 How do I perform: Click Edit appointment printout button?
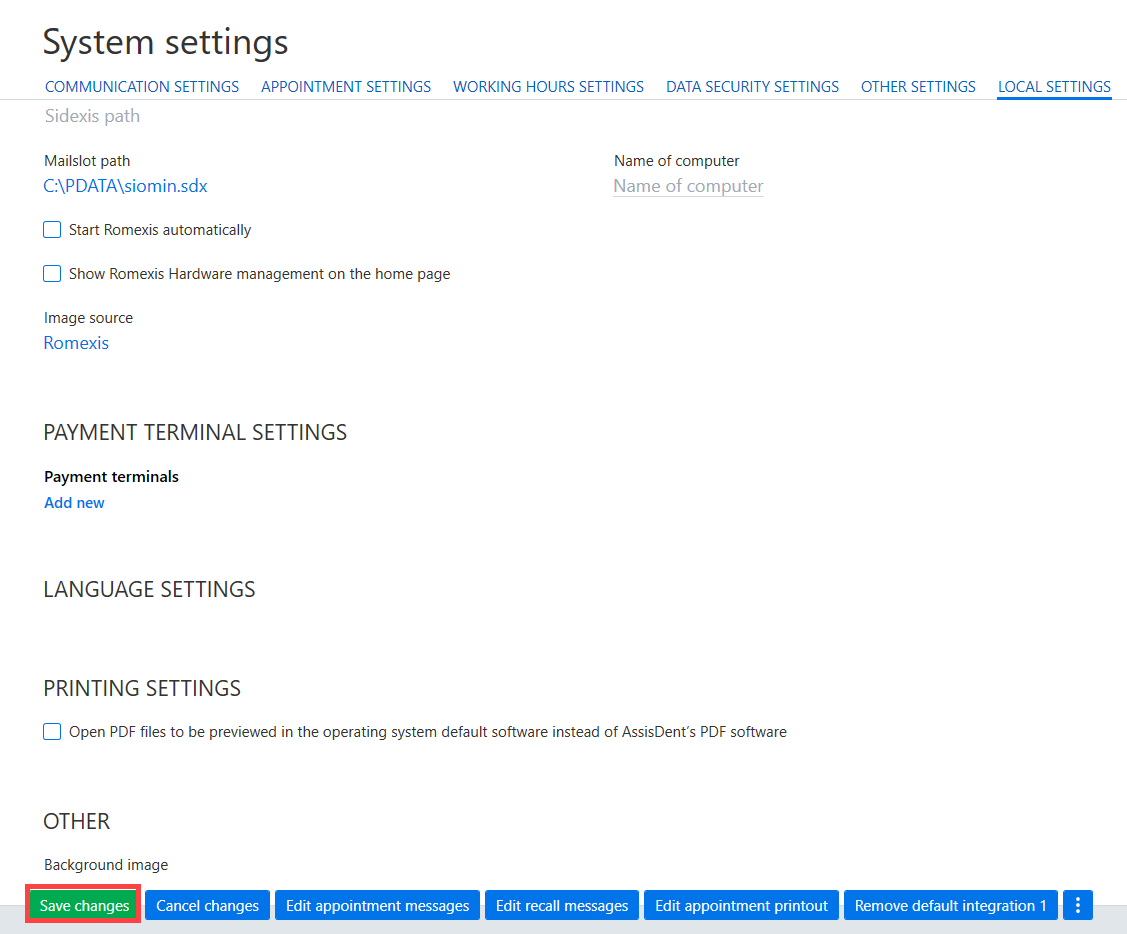tap(741, 905)
